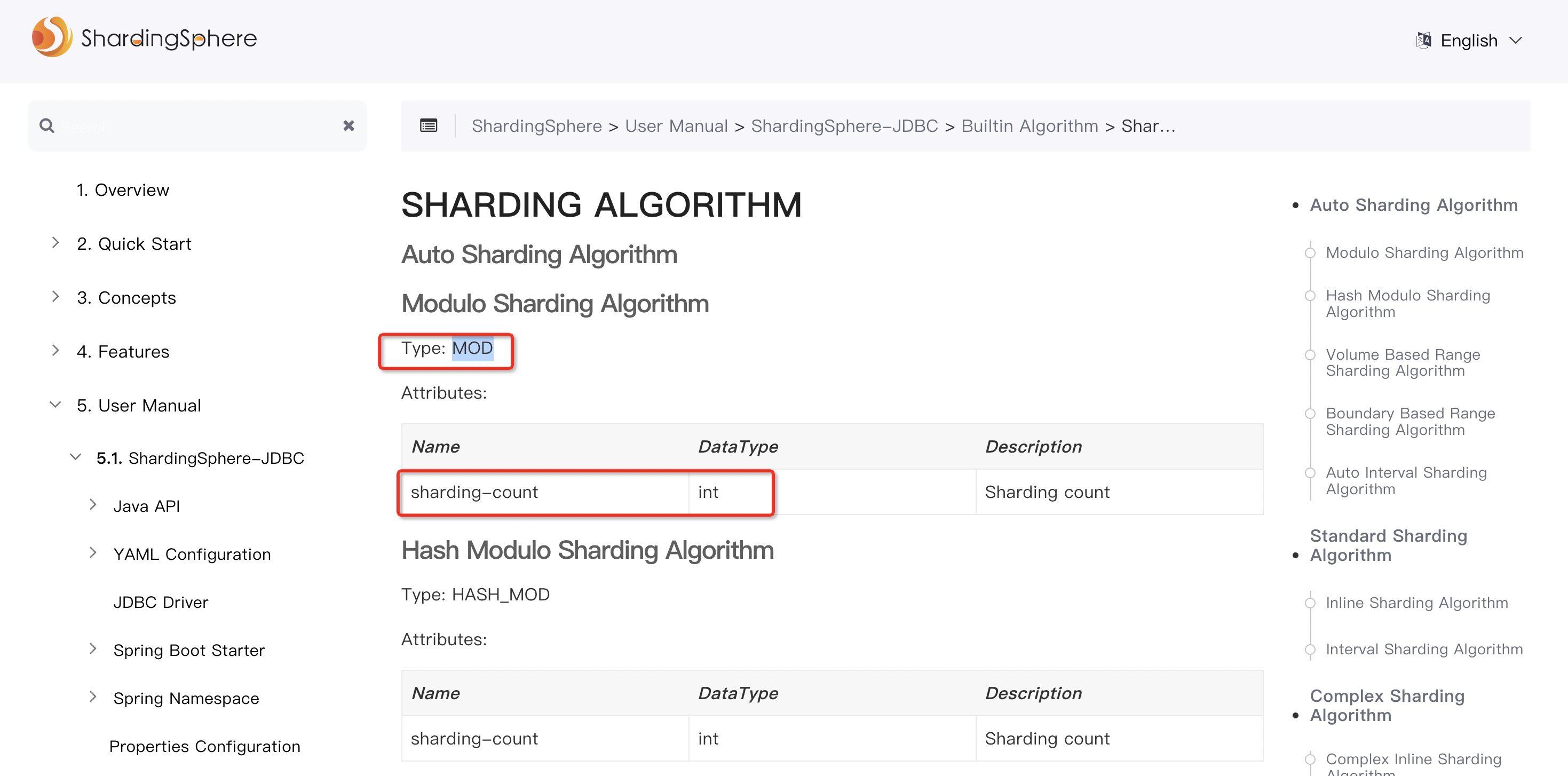The height and width of the screenshot is (776, 1568).
Task: Expand the YAML Configuration chevron
Action: click(92, 552)
